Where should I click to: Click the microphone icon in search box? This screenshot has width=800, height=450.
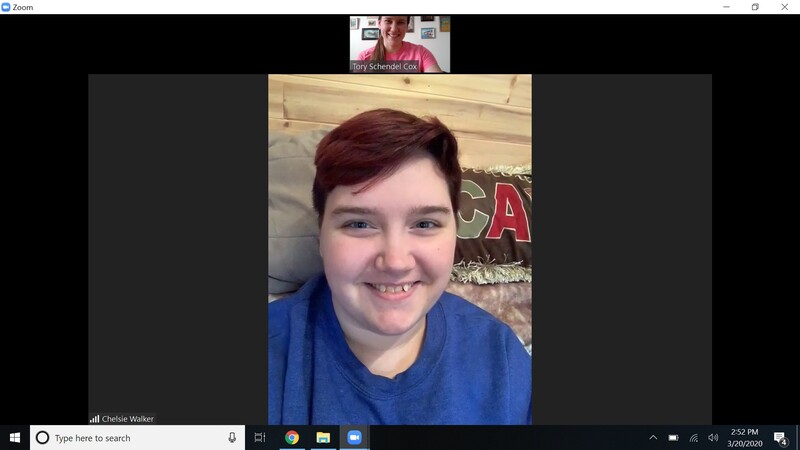tap(232, 438)
